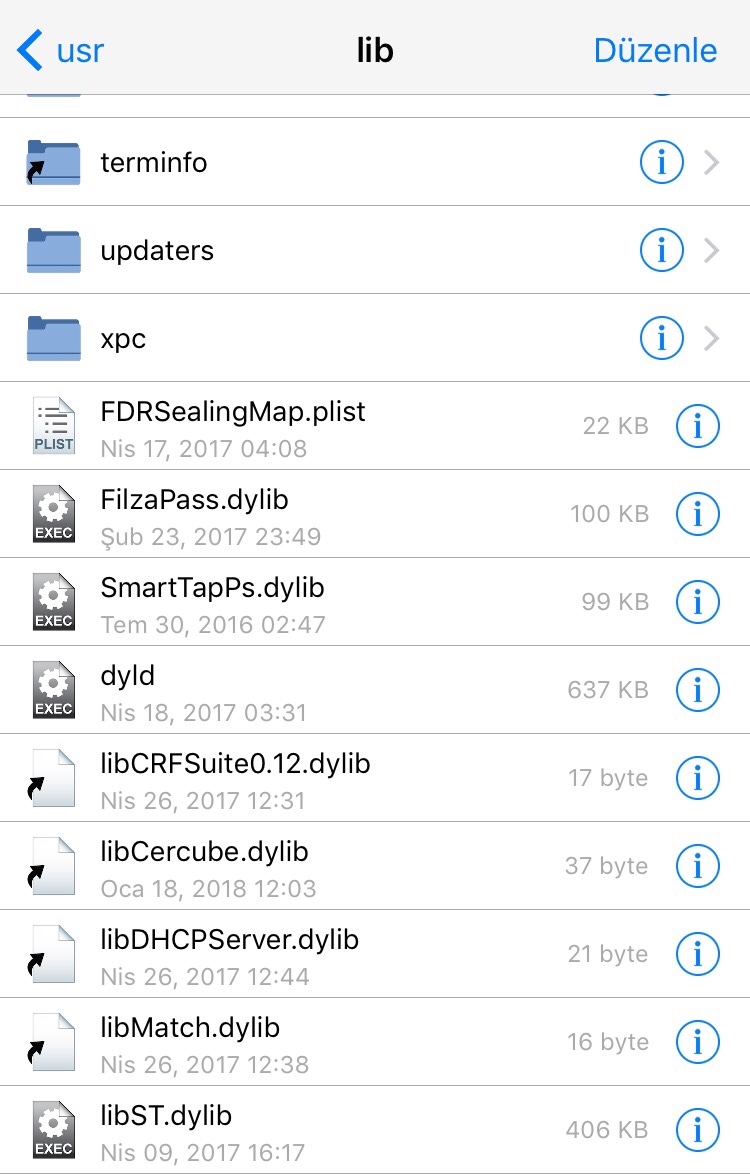Go back to usr folder
Viewport: 750px width, 1176px height.
click(62, 50)
